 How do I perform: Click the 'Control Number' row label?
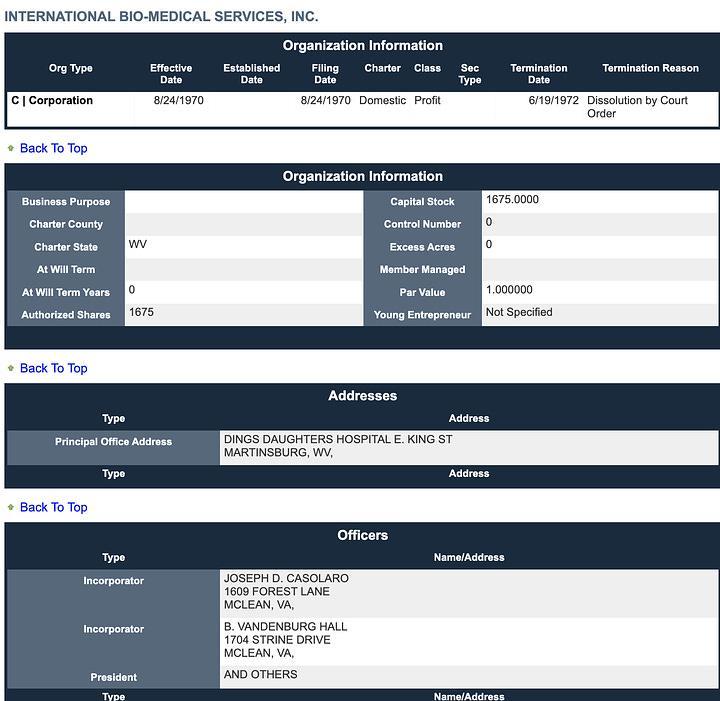422,224
